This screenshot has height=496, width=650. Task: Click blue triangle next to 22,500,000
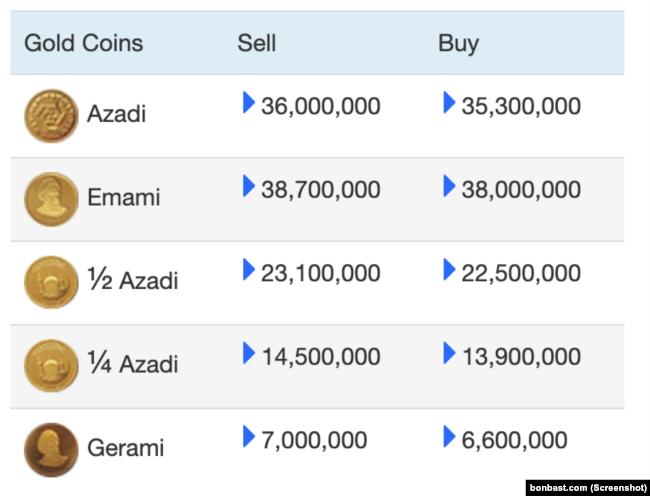(x=449, y=269)
